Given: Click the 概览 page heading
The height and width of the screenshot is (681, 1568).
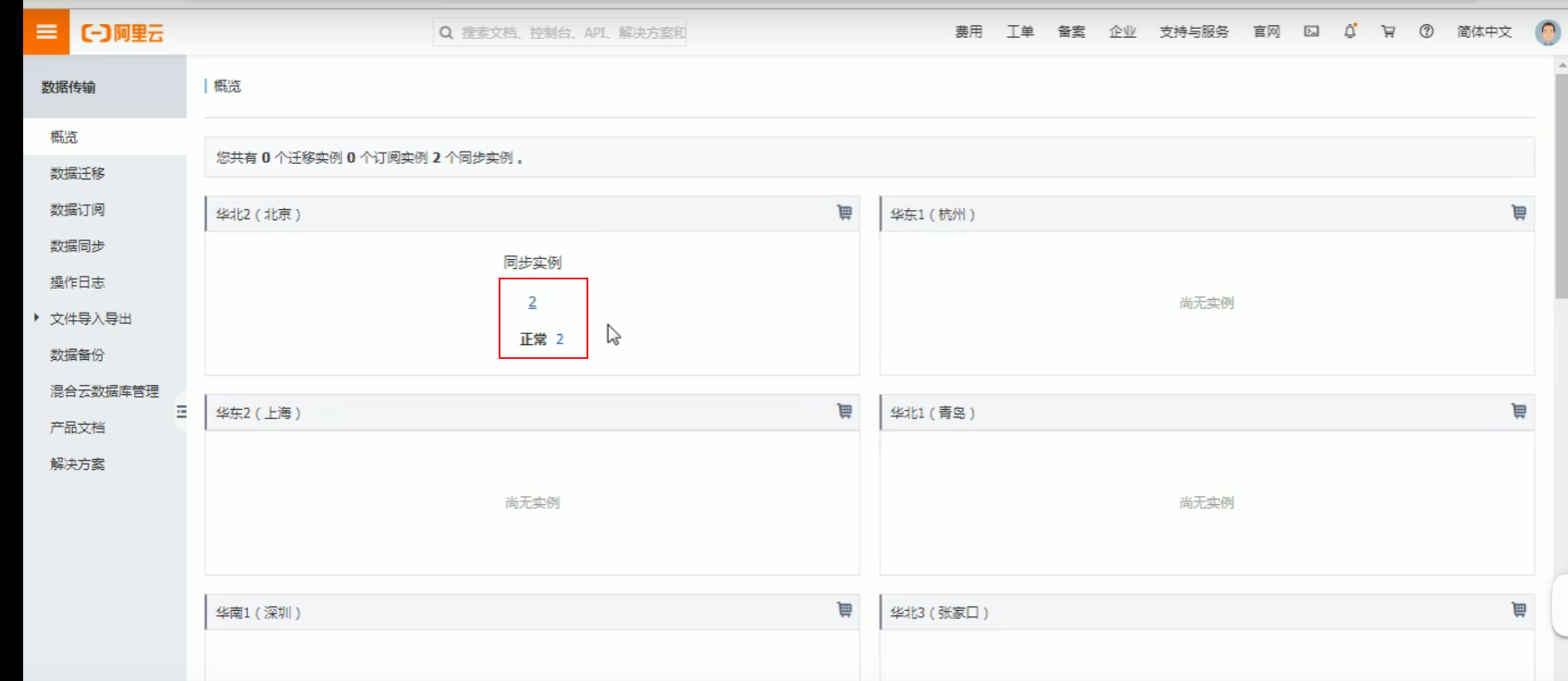Looking at the screenshot, I should click(228, 86).
